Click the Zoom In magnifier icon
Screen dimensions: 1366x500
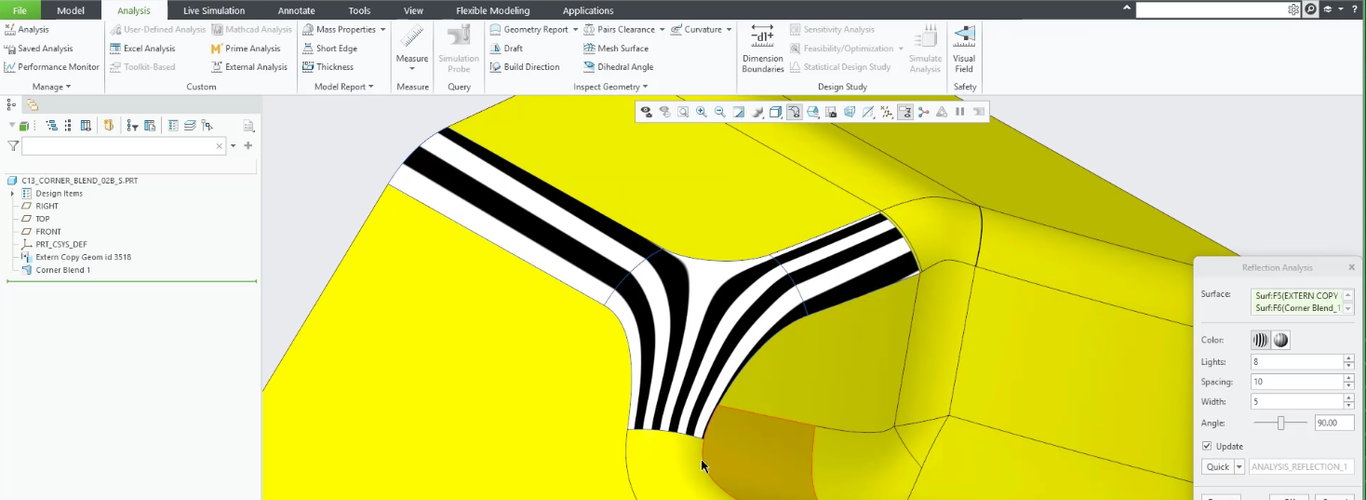click(702, 112)
